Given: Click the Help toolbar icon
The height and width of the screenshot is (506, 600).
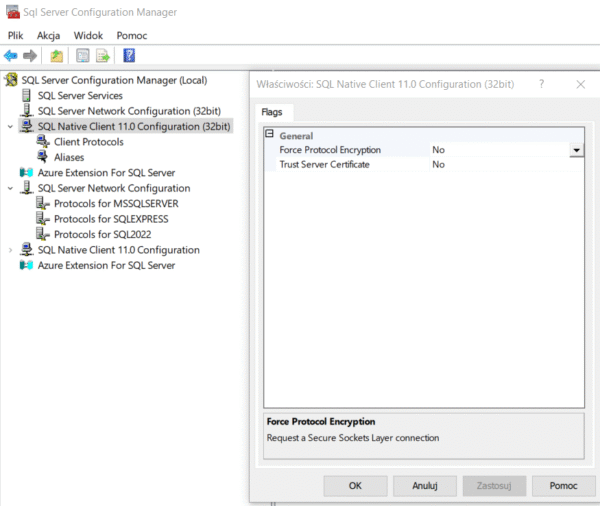Looking at the screenshot, I should click(129, 55).
